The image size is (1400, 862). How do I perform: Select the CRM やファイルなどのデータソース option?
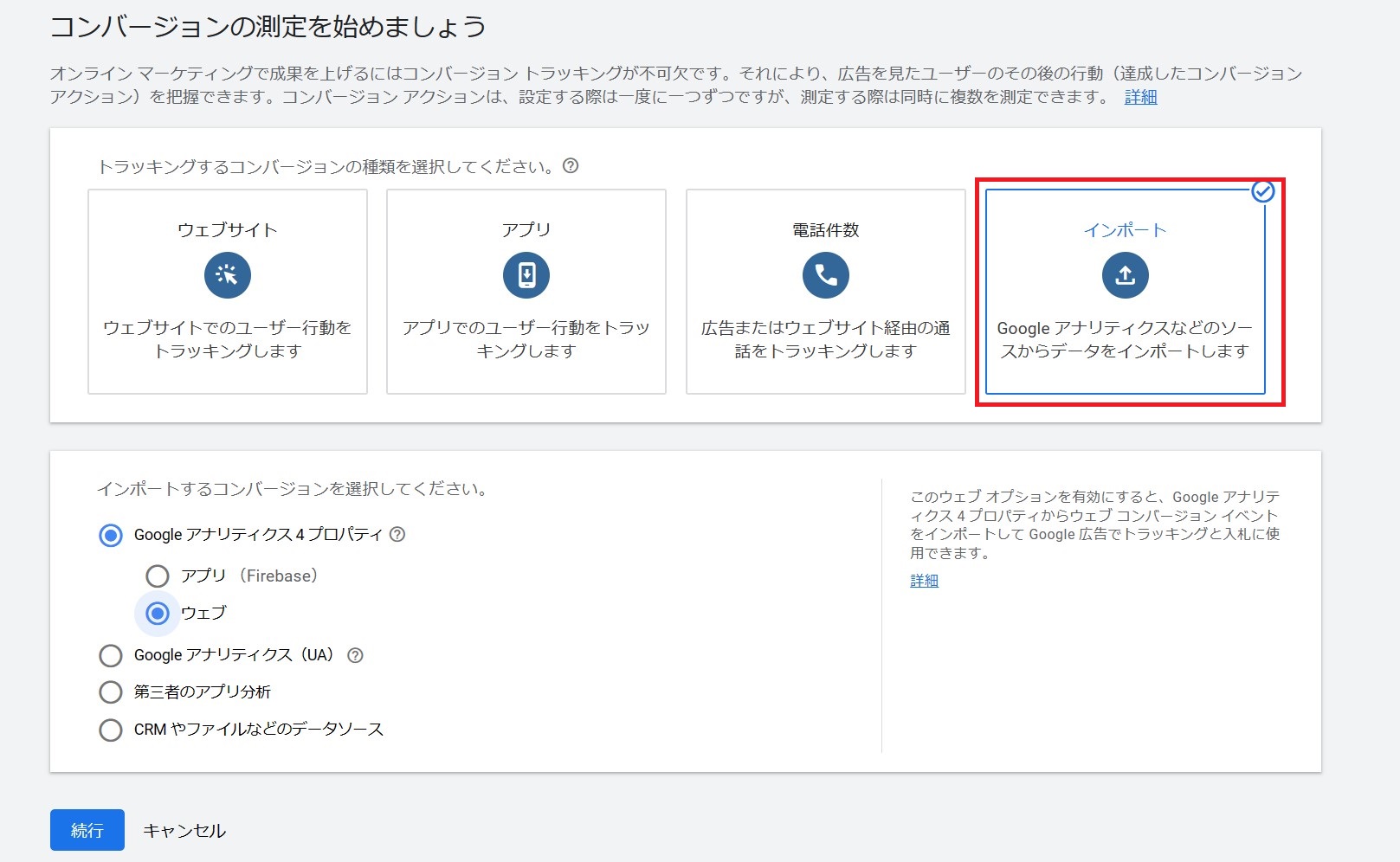coord(111,730)
